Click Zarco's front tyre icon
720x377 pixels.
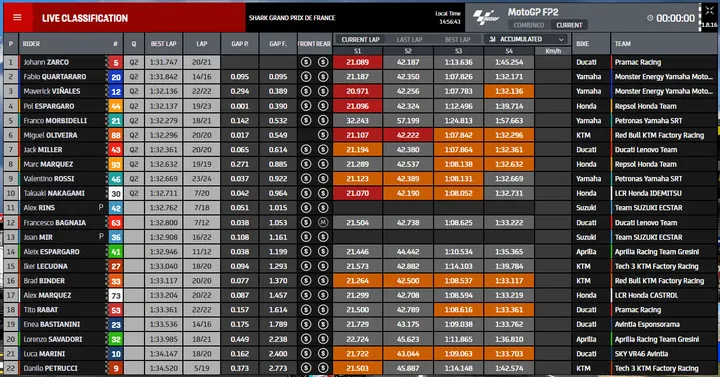pos(306,62)
